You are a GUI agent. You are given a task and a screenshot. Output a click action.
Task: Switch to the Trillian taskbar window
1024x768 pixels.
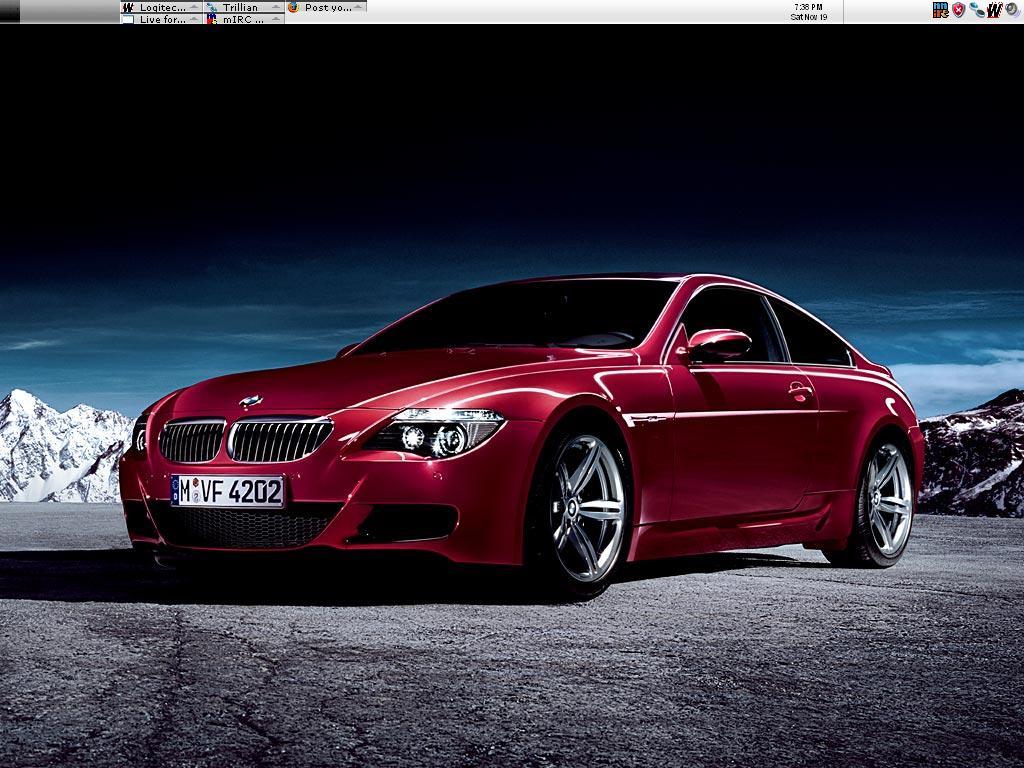[244, 7]
